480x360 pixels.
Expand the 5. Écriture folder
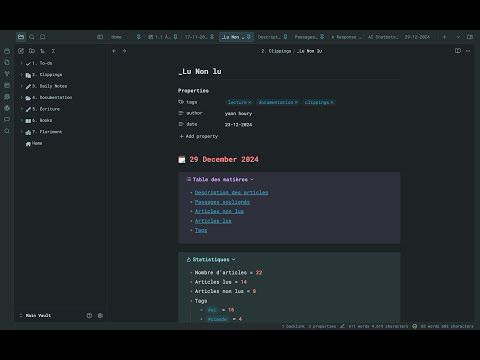pyautogui.click(x=22, y=109)
